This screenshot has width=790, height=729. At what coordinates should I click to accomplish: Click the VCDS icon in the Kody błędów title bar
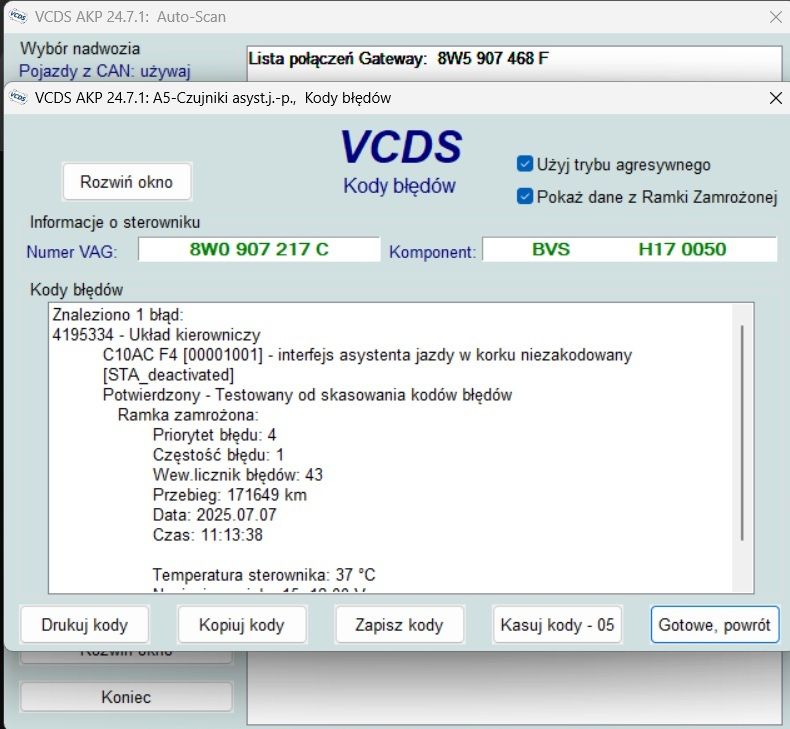(18, 97)
